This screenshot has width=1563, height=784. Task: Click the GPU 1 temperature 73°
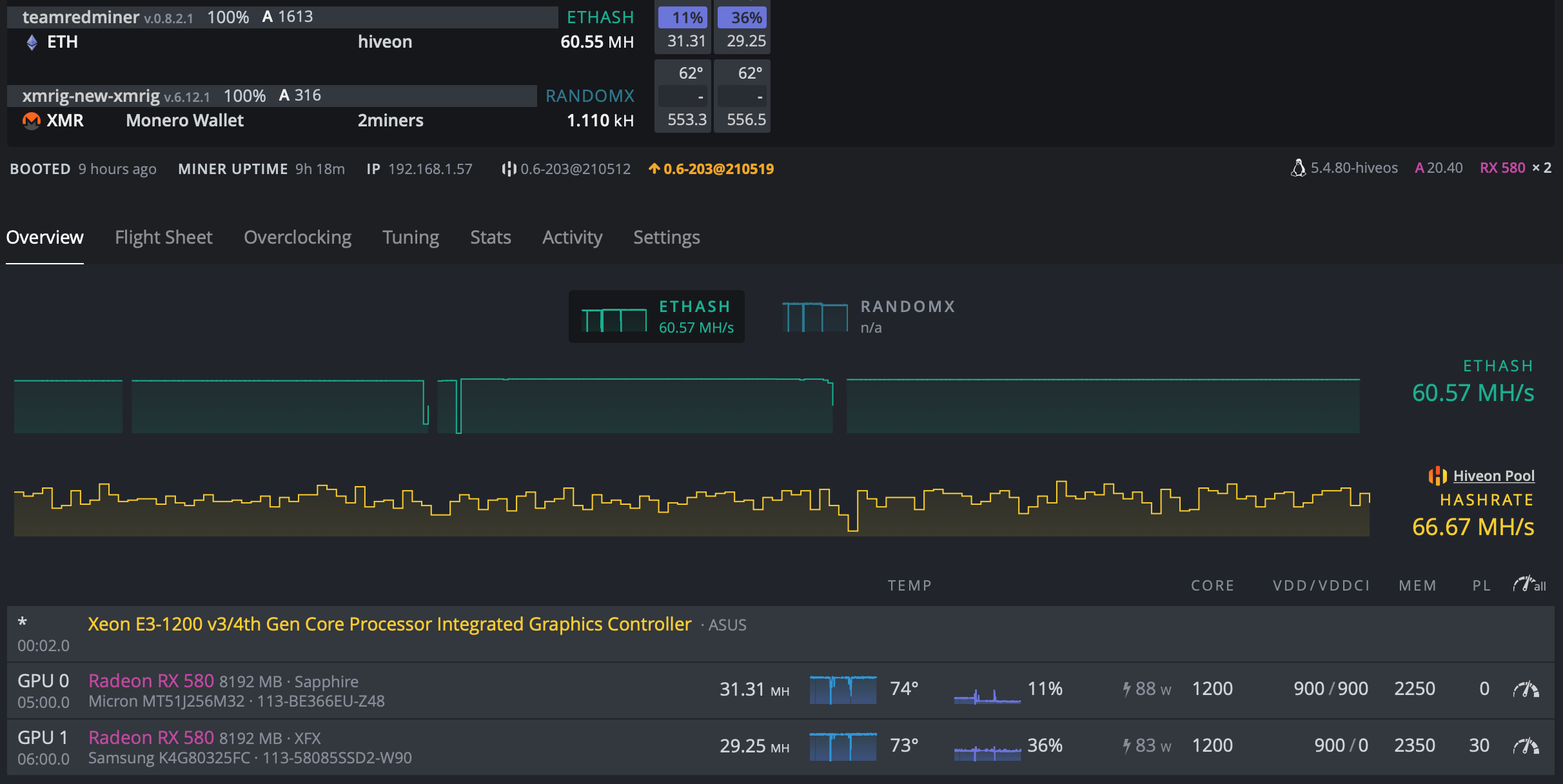tap(904, 745)
